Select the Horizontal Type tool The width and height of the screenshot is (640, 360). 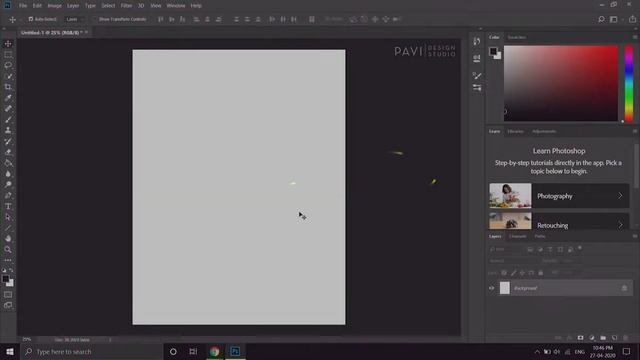coord(8,206)
